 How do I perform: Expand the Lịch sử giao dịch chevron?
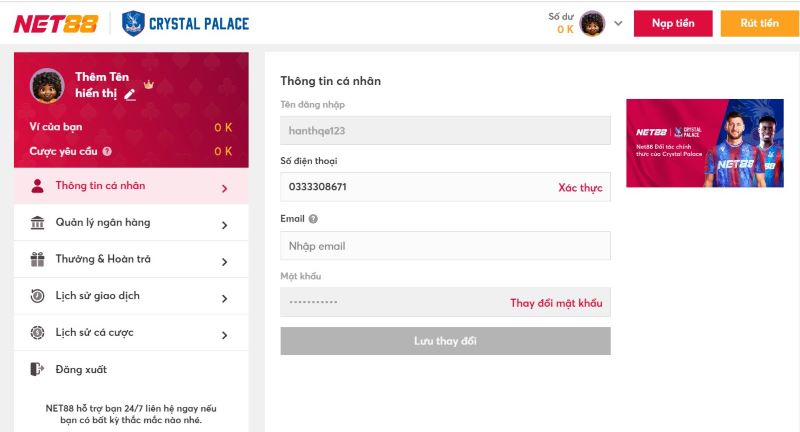click(x=224, y=298)
